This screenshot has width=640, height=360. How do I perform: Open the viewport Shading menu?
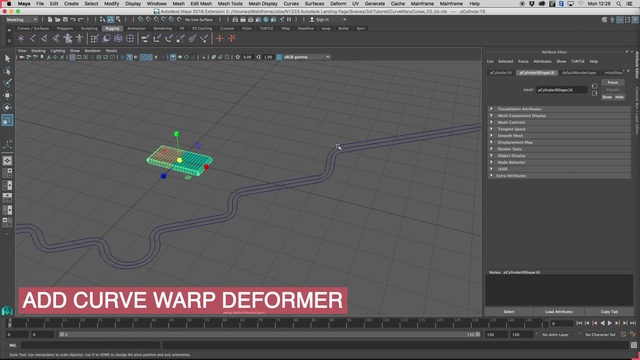38,51
